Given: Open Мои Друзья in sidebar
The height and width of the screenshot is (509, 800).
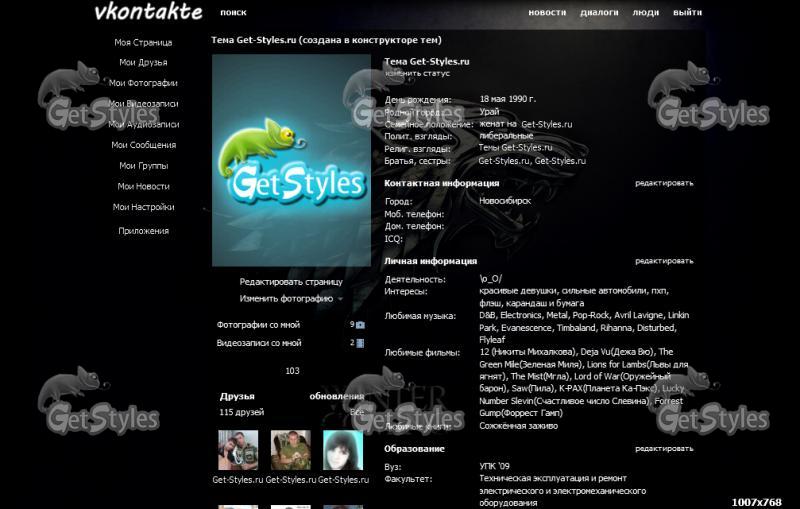Looking at the screenshot, I should [143, 62].
